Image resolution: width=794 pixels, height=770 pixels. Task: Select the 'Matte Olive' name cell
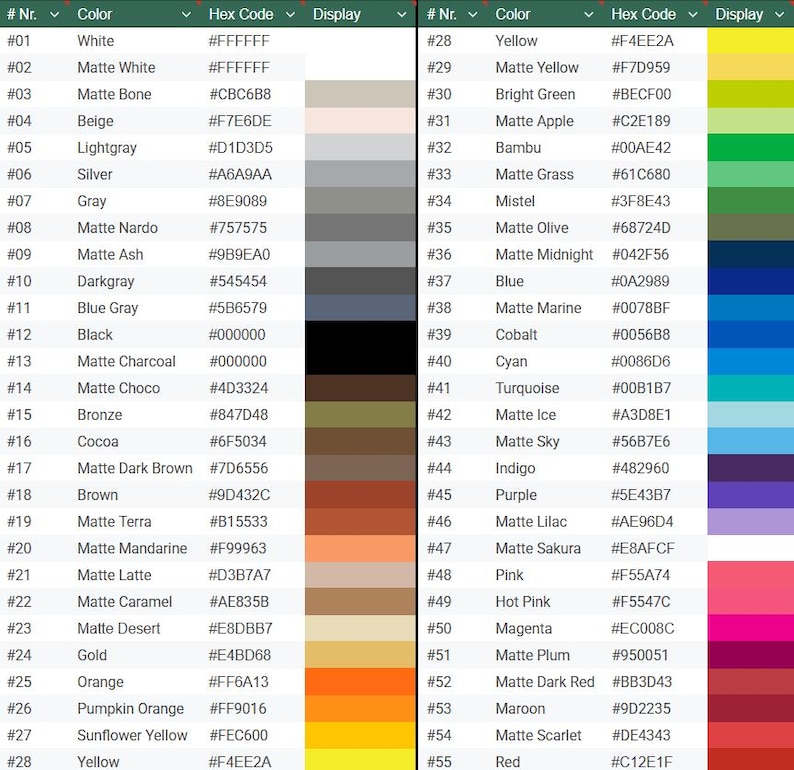532,228
